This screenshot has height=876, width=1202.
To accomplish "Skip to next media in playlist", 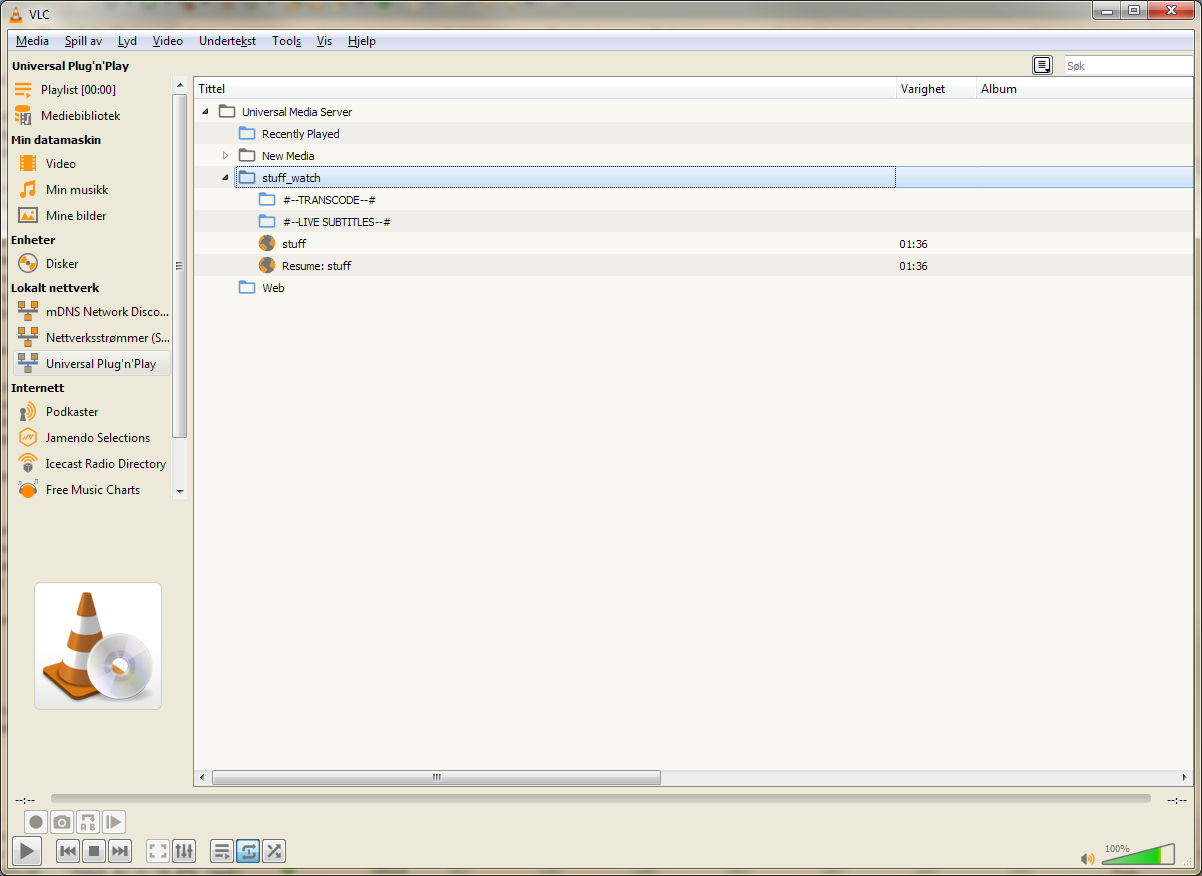I will click(120, 852).
